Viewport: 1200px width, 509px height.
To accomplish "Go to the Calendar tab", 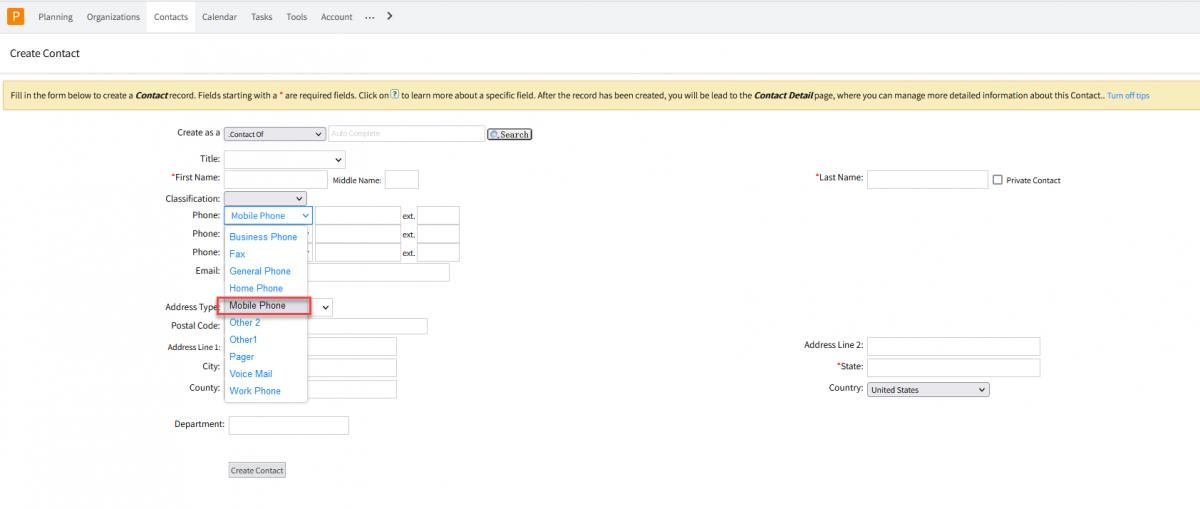I will pyautogui.click(x=219, y=17).
